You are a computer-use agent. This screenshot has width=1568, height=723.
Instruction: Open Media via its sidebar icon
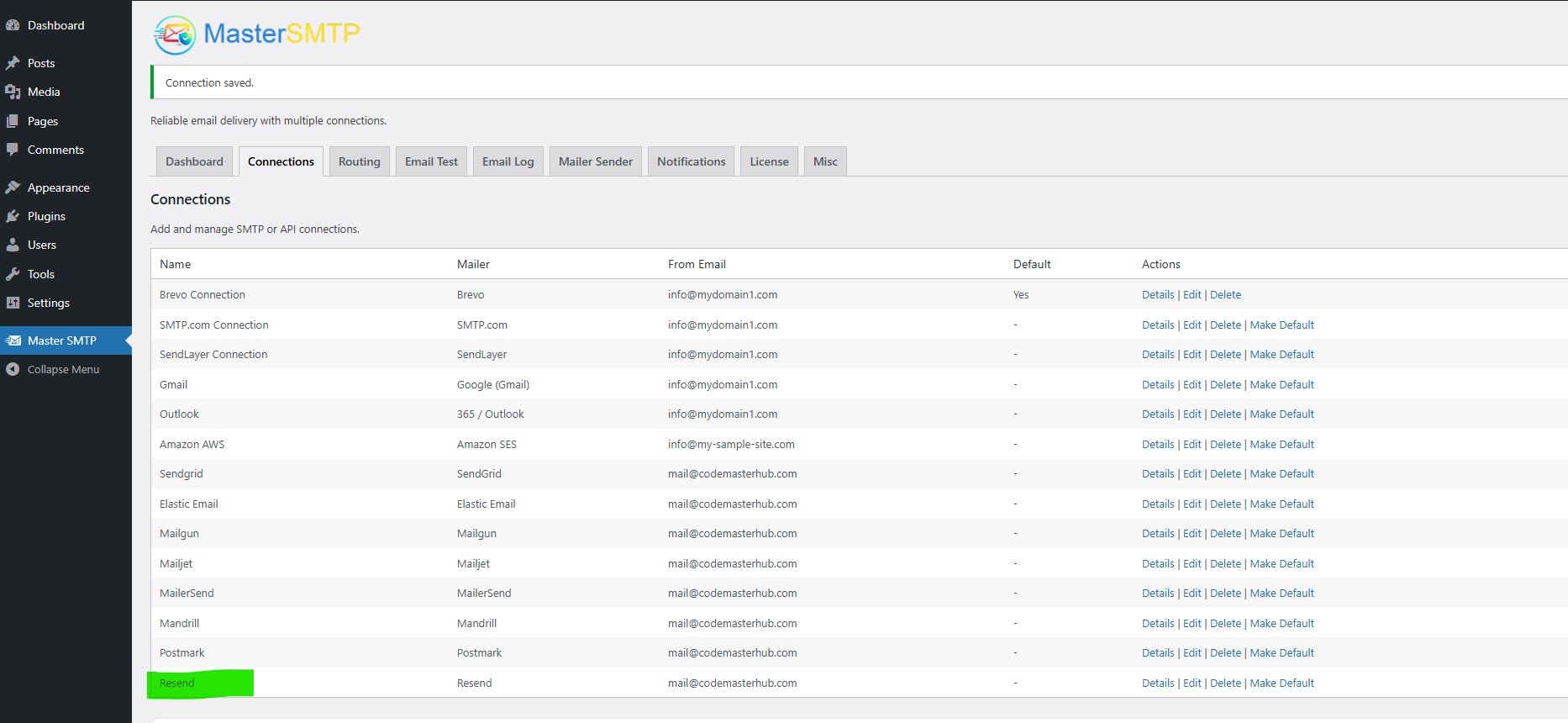[13, 92]
